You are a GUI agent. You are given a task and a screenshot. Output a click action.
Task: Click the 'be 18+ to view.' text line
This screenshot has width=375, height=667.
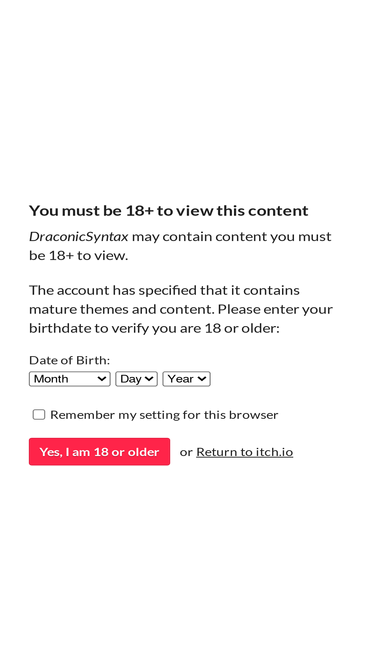[x=78, y=256]
